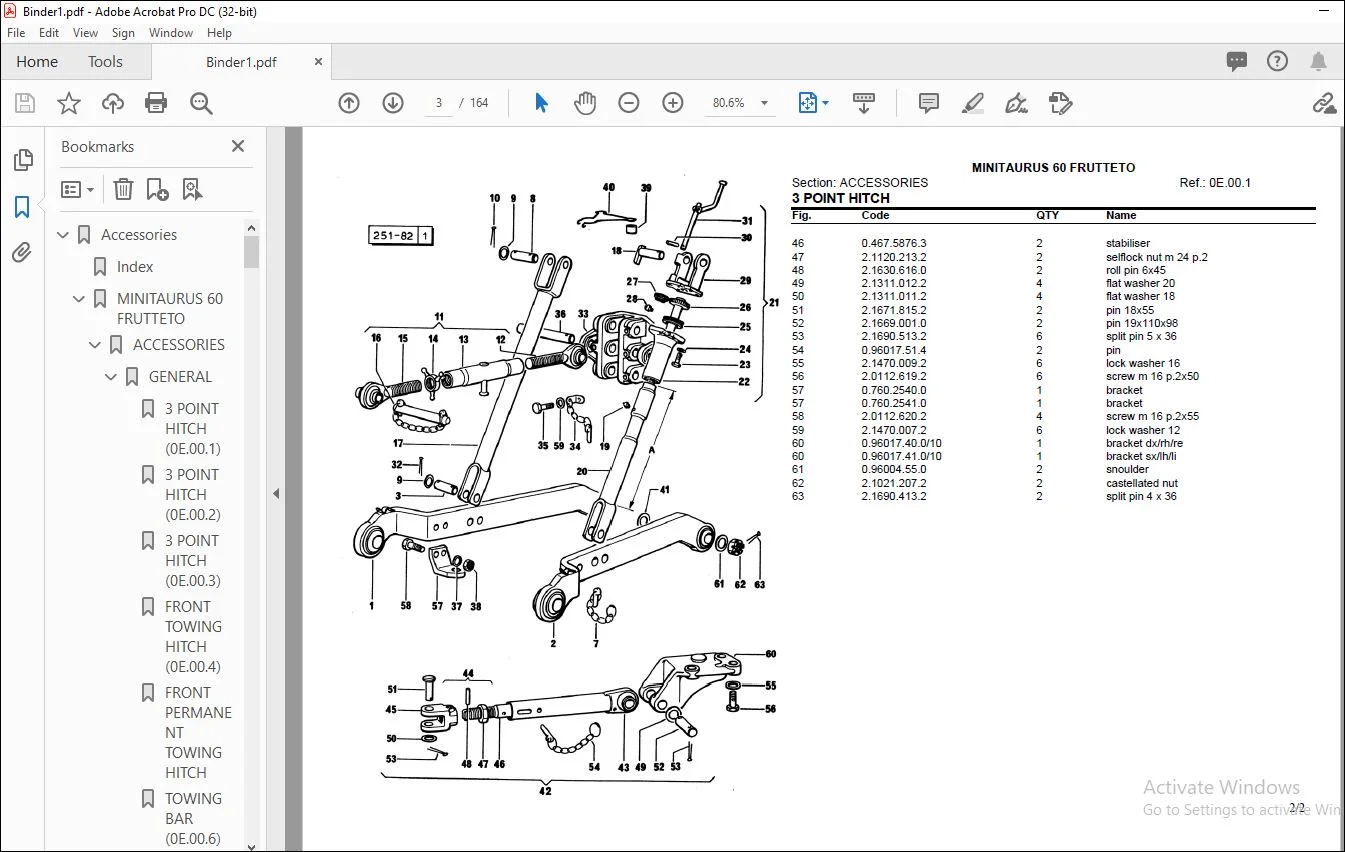Select the Binder1.pdf document tab
The width and height of the screenshot is (1345, 852).
coord(241,62)
